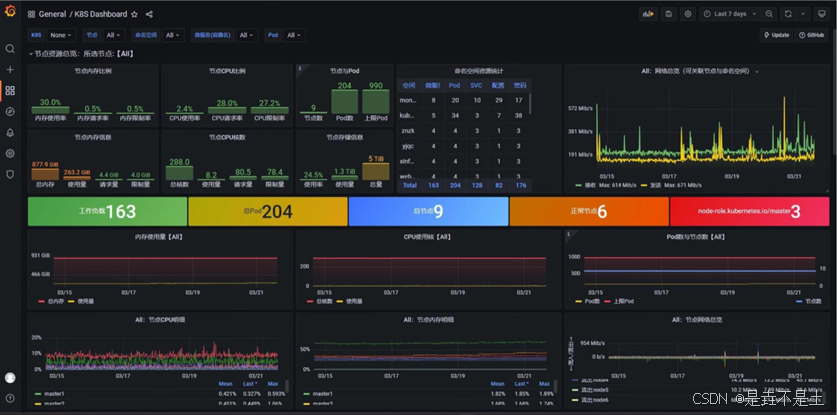The width and height of the screenshot is (837, 415).
Task: Sort namespace table by 空间 column
Action: point(409,85)
